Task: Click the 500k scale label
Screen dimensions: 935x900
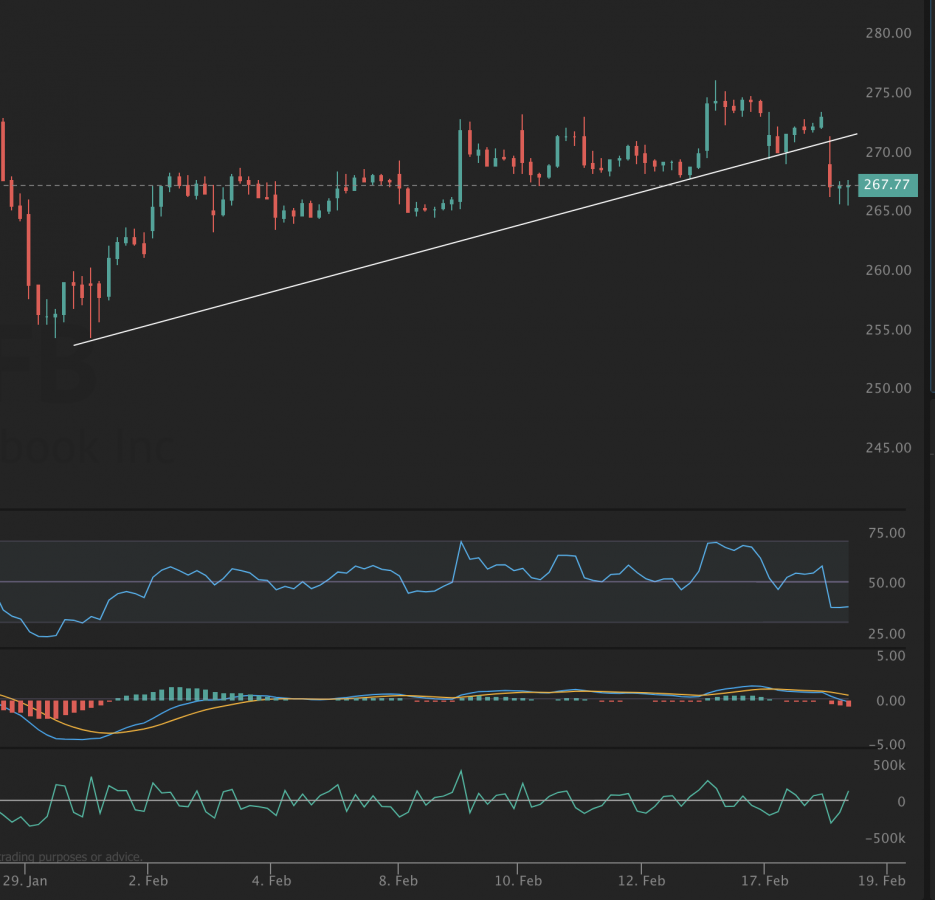Action: 889,766
